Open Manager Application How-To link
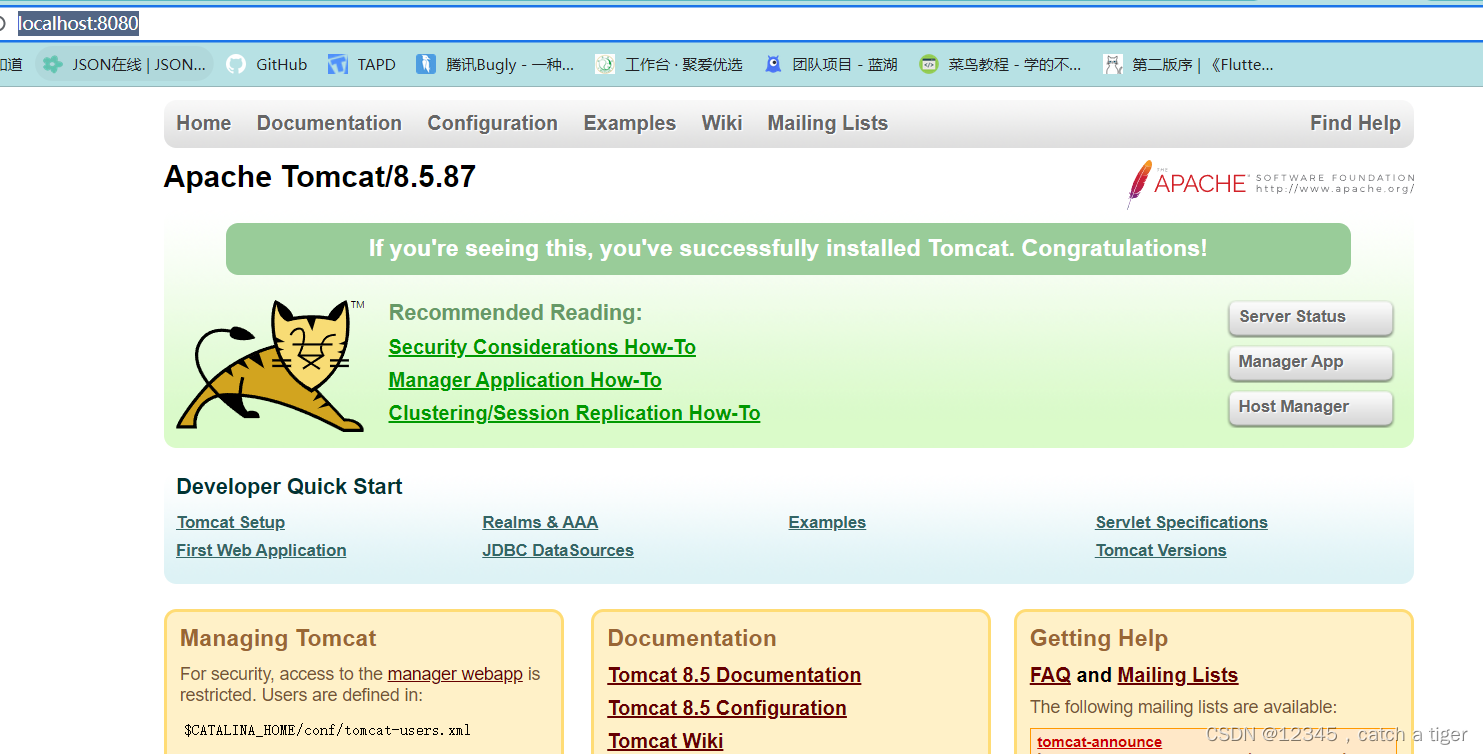The width and height of the screenshot is (1483, 754). pos(525,380)
